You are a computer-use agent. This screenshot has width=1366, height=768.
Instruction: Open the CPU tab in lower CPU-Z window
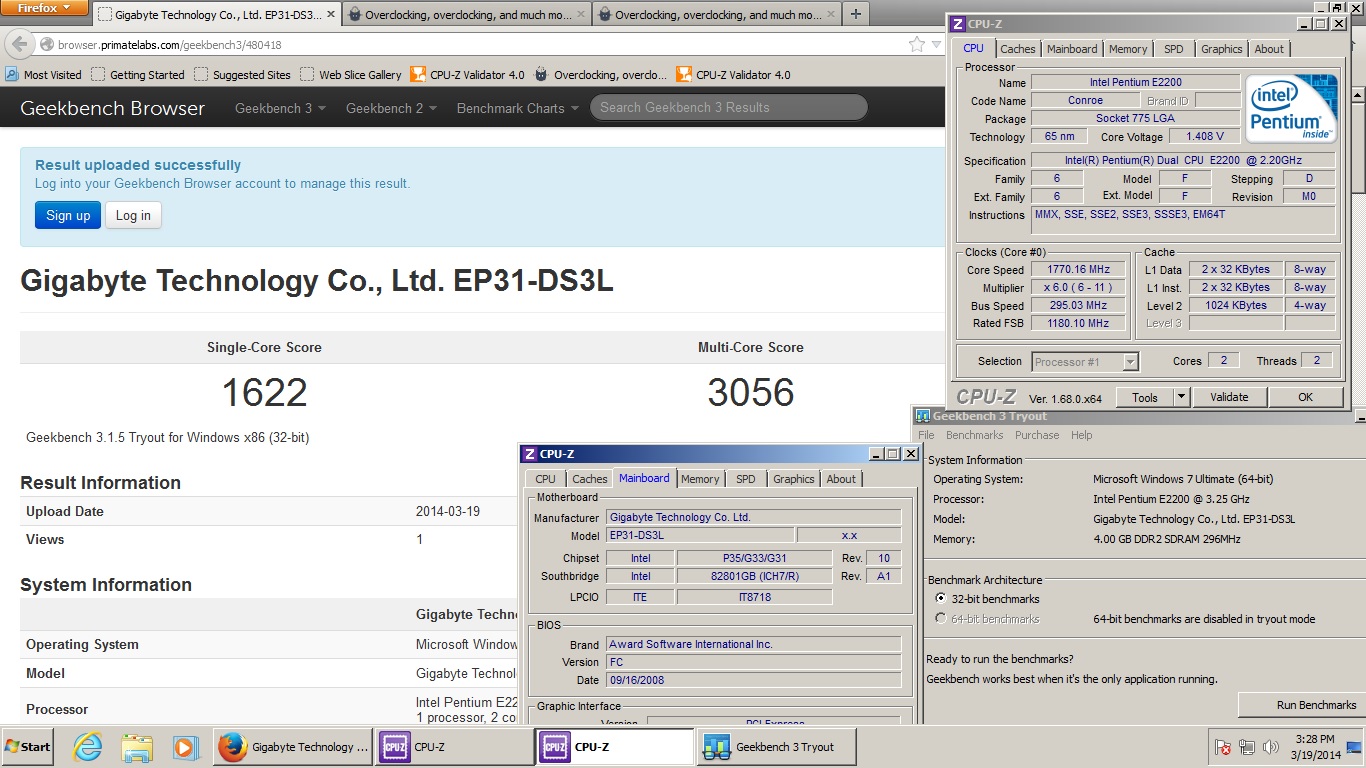tap(546, 479)
